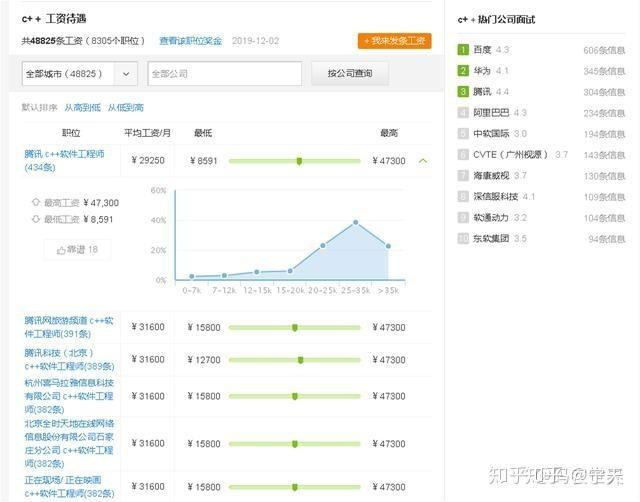
Task: Click green rank 3 badge beside 腾讯
Action: click(x=463, y=92)
